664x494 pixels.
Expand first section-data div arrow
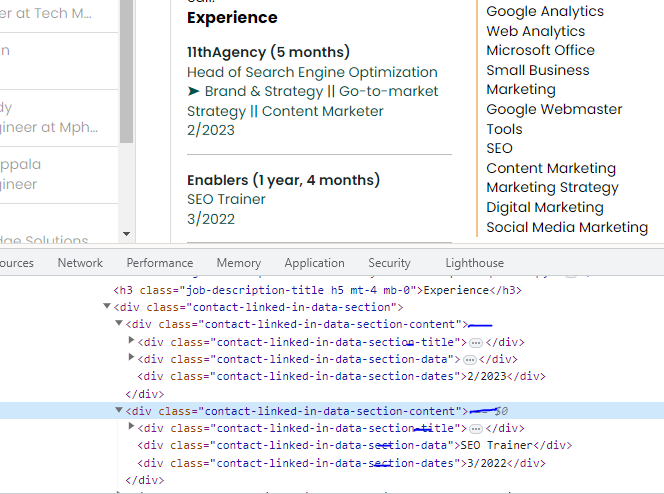pos(132,359)
